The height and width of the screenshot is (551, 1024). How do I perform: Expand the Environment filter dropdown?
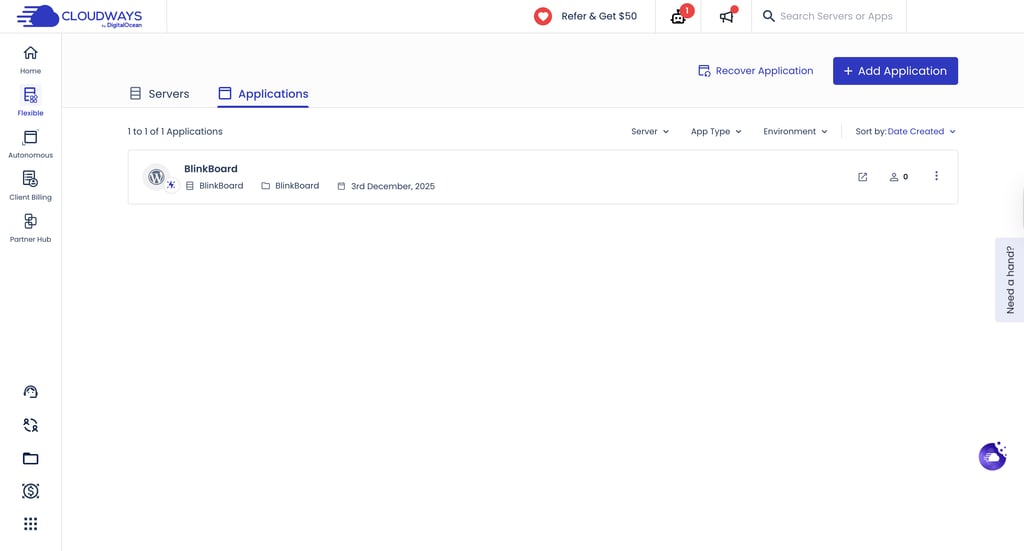(x=795, y=131)
